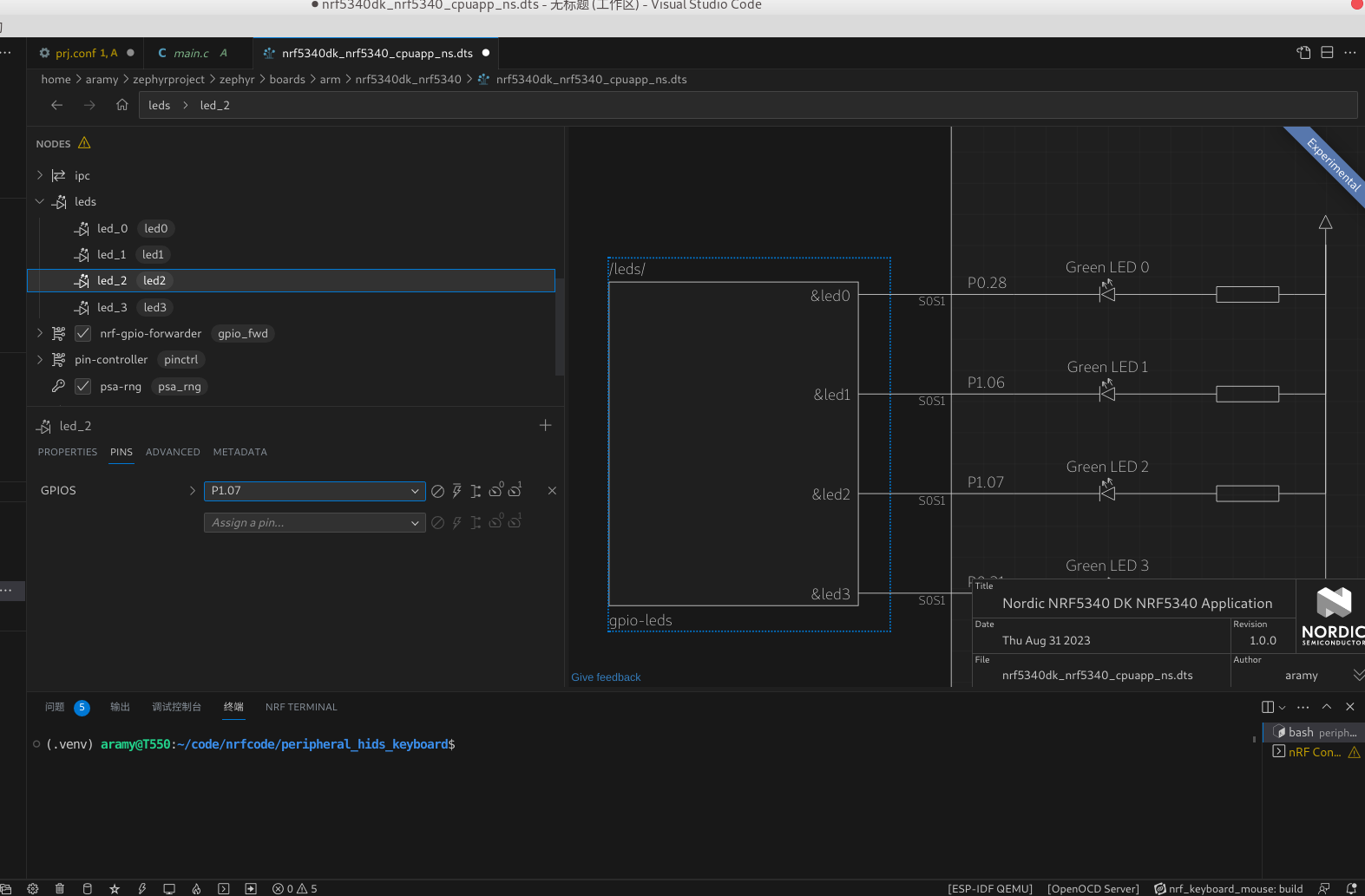Click the boards segment in the file breadcrumb
This screenshot has width=1365, height=896.
(287, 79)
